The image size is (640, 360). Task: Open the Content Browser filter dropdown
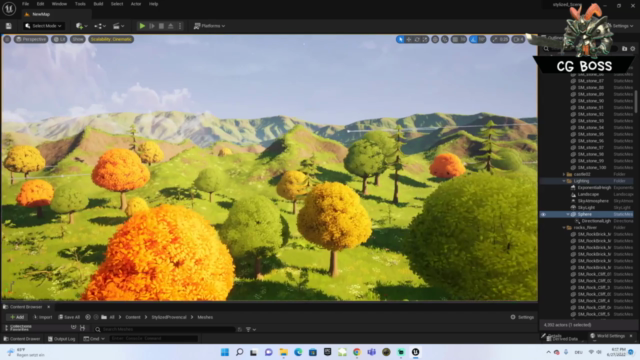(251, 329)
